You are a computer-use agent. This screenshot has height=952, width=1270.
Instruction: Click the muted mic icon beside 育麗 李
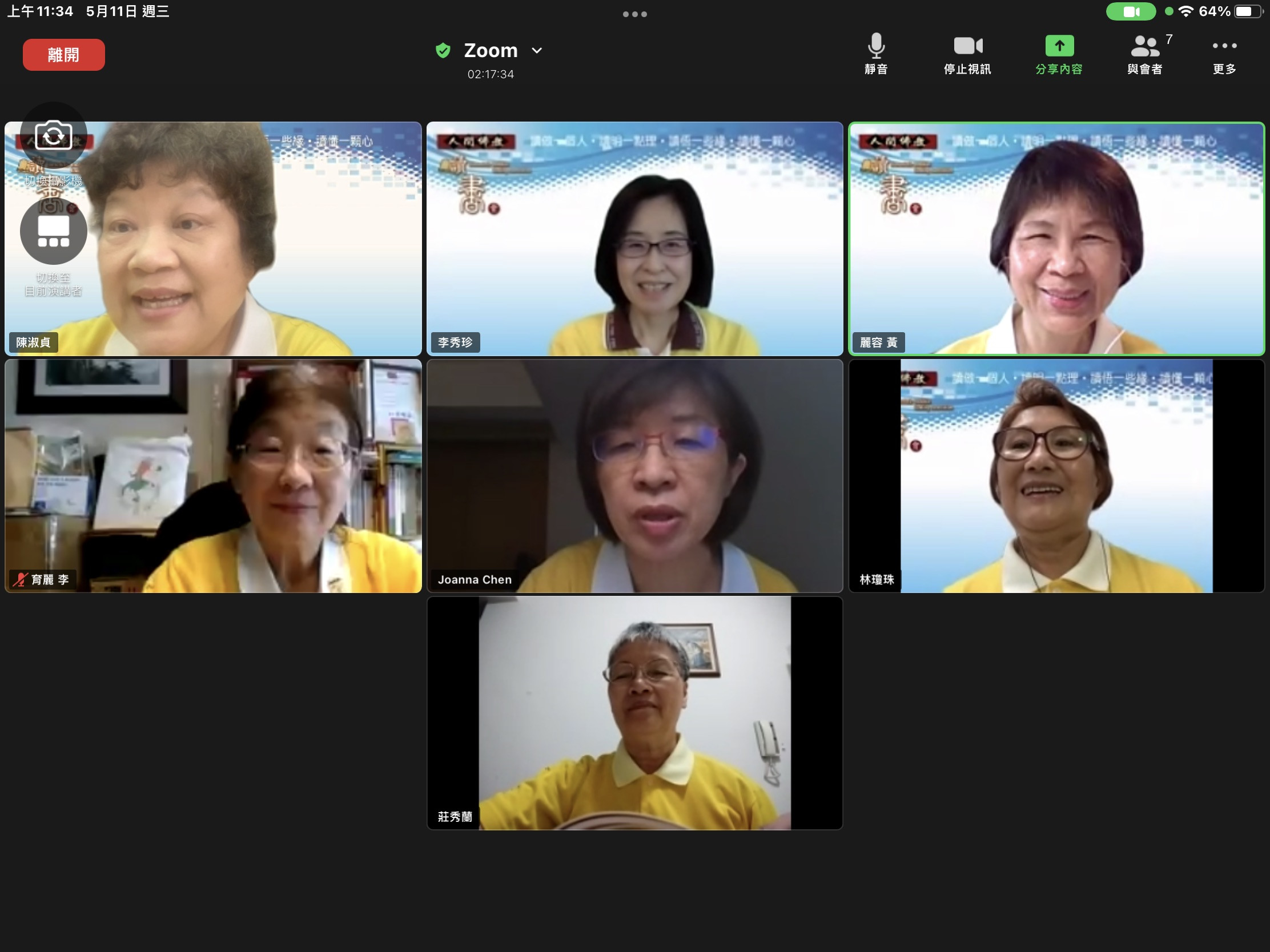21,579
